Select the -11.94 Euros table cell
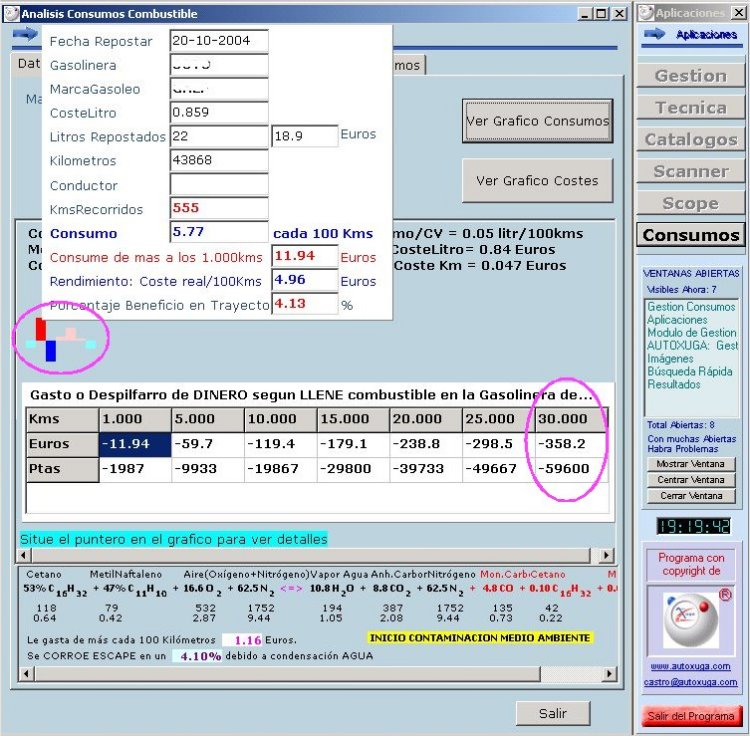The width and height of the screenshot is (750, 736). (135, 444)
